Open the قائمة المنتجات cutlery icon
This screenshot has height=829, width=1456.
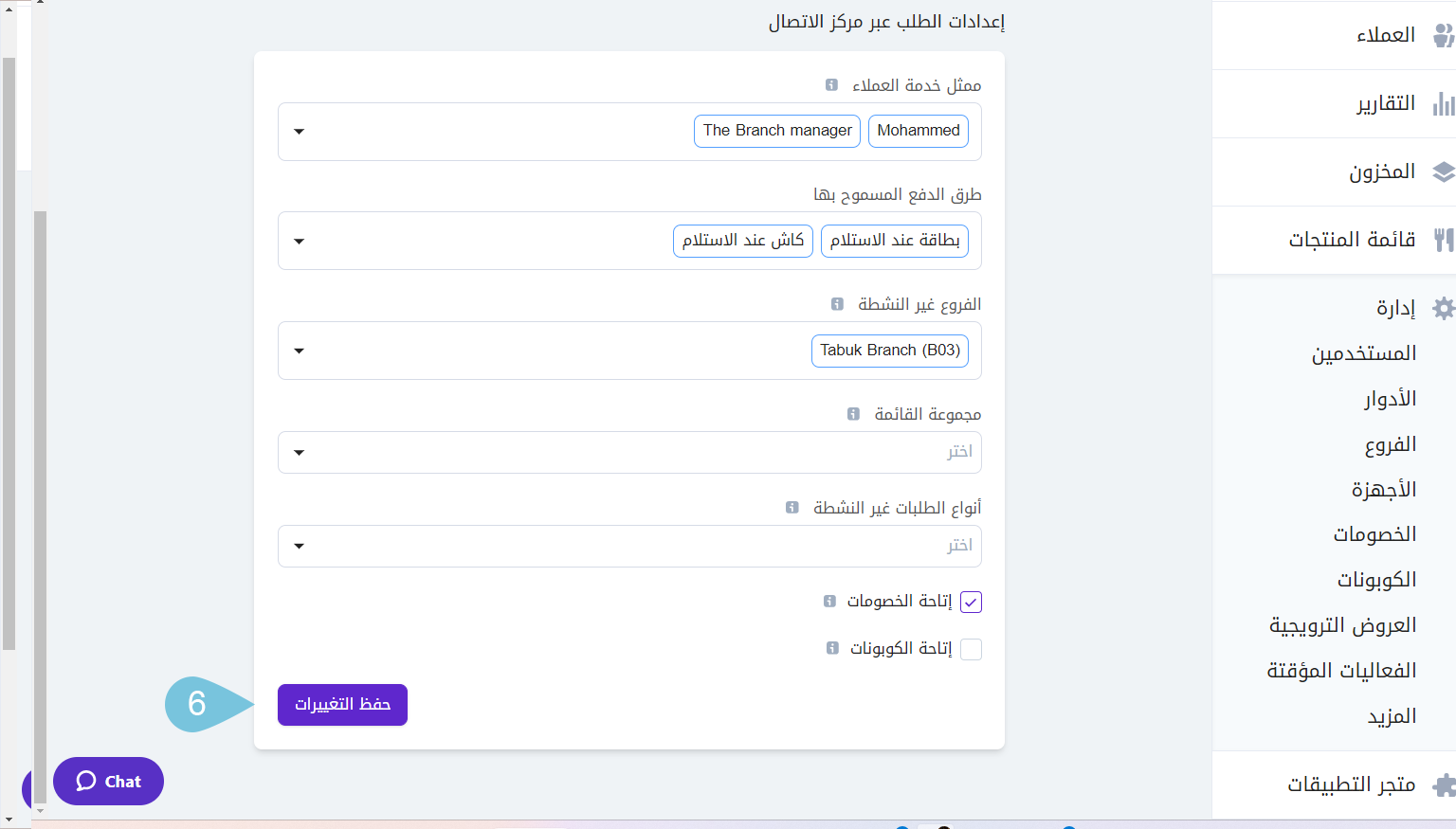click(1444, 240)
